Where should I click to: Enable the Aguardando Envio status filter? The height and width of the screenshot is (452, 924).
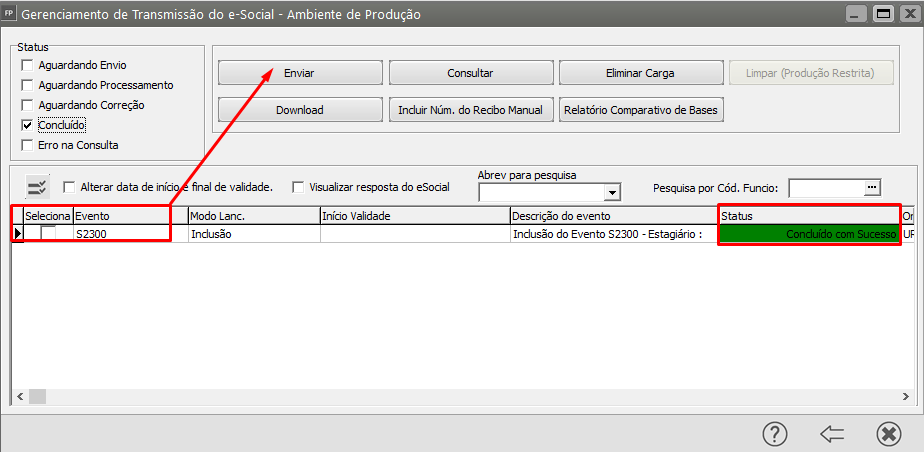(27, 65)
